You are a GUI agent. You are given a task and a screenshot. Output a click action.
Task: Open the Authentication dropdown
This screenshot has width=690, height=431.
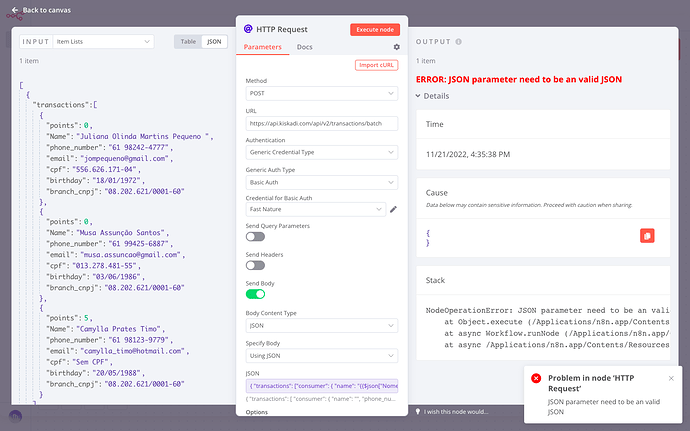[x=322, y=152]
